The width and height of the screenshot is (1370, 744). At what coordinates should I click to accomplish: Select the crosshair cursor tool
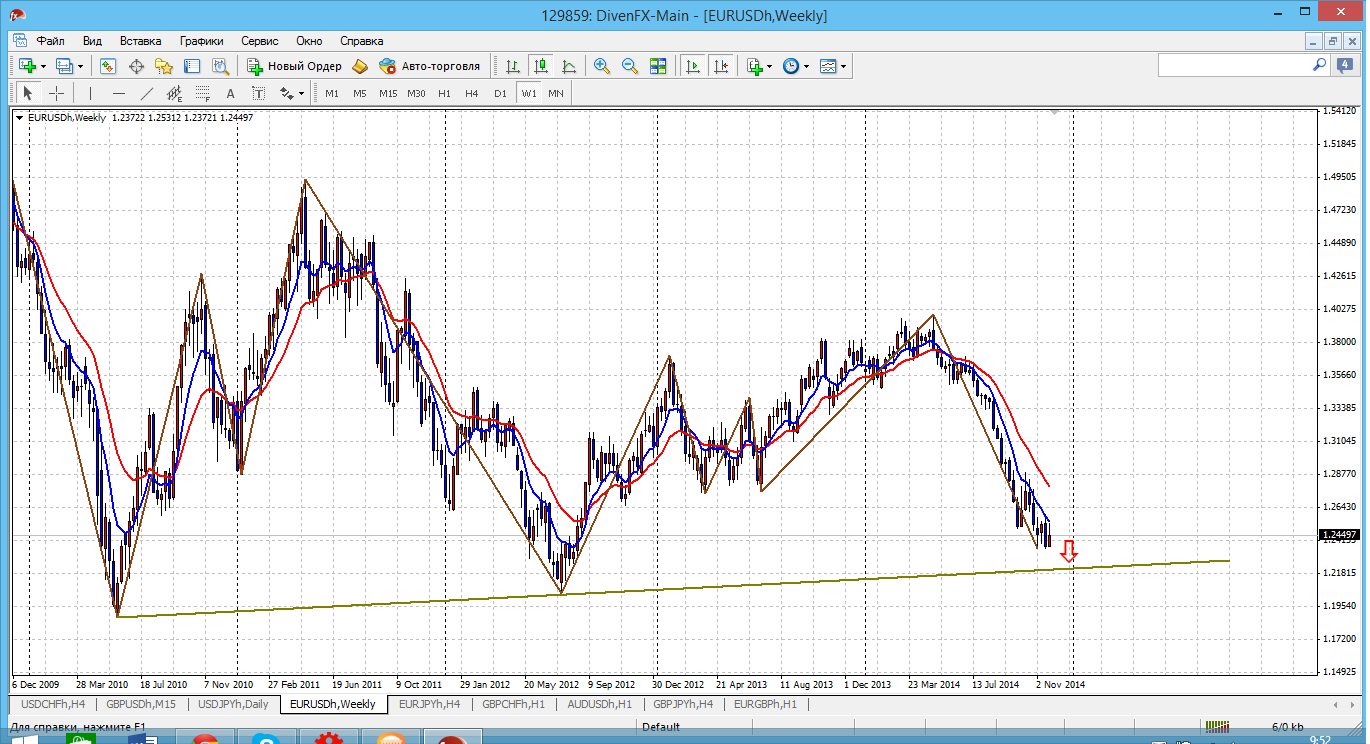point(57,93)
